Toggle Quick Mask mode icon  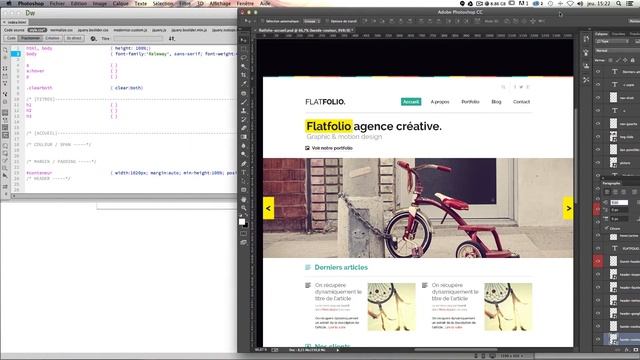pos(244,233)
